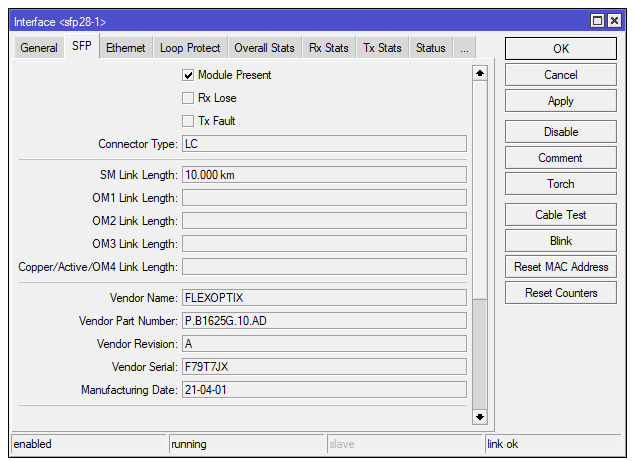Screen dimensions: 635x461
Task: View the Tx Stats tab
Action: [382, 48]
